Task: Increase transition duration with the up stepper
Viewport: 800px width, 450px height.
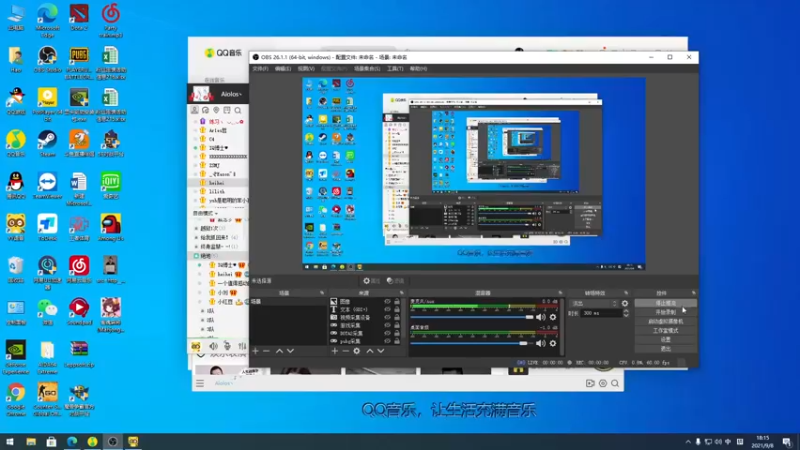Action: [x=626, y=311]
